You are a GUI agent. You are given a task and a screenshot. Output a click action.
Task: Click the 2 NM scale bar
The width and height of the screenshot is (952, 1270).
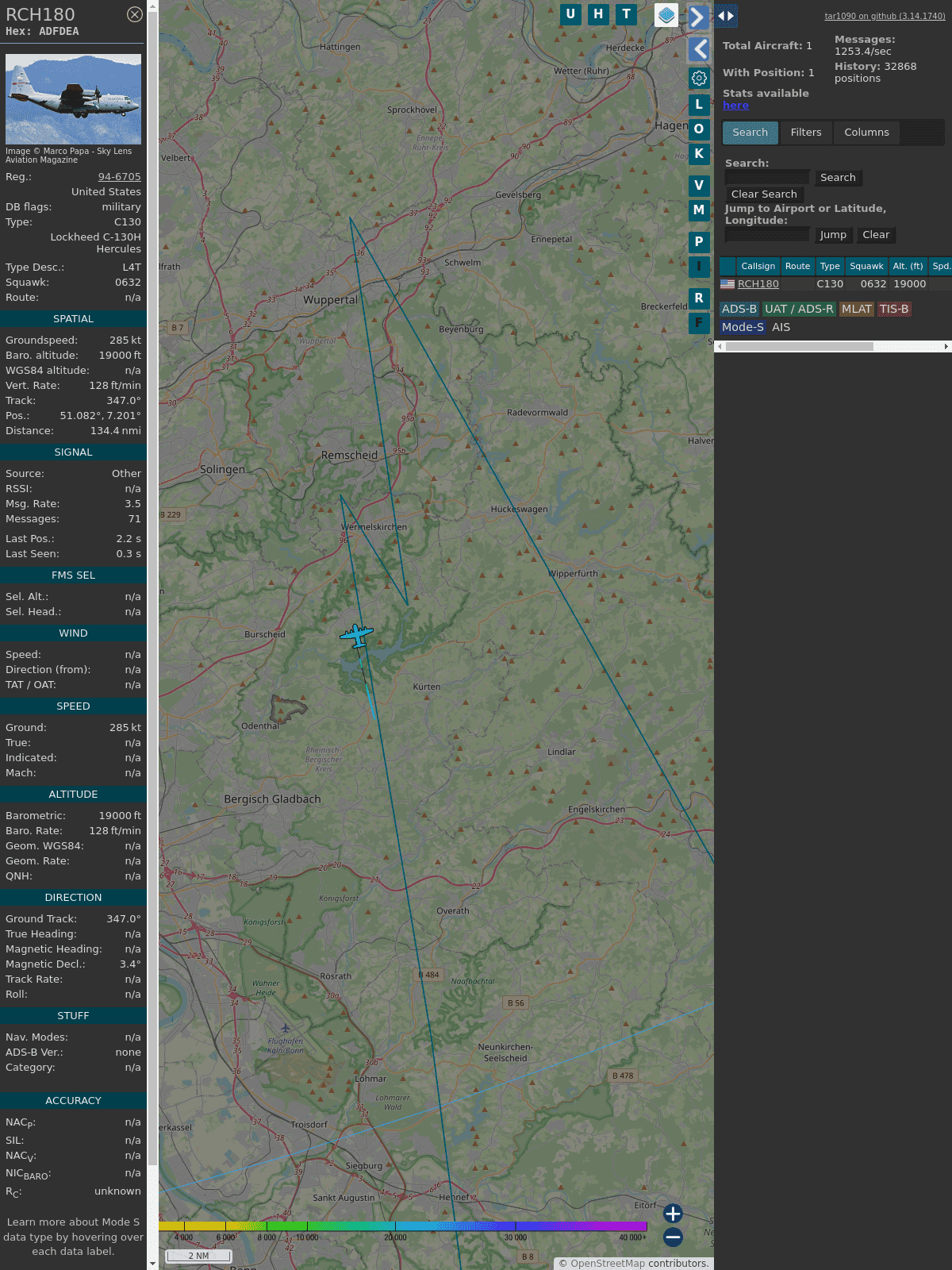pyautogui.click(x=198, y=1256)
